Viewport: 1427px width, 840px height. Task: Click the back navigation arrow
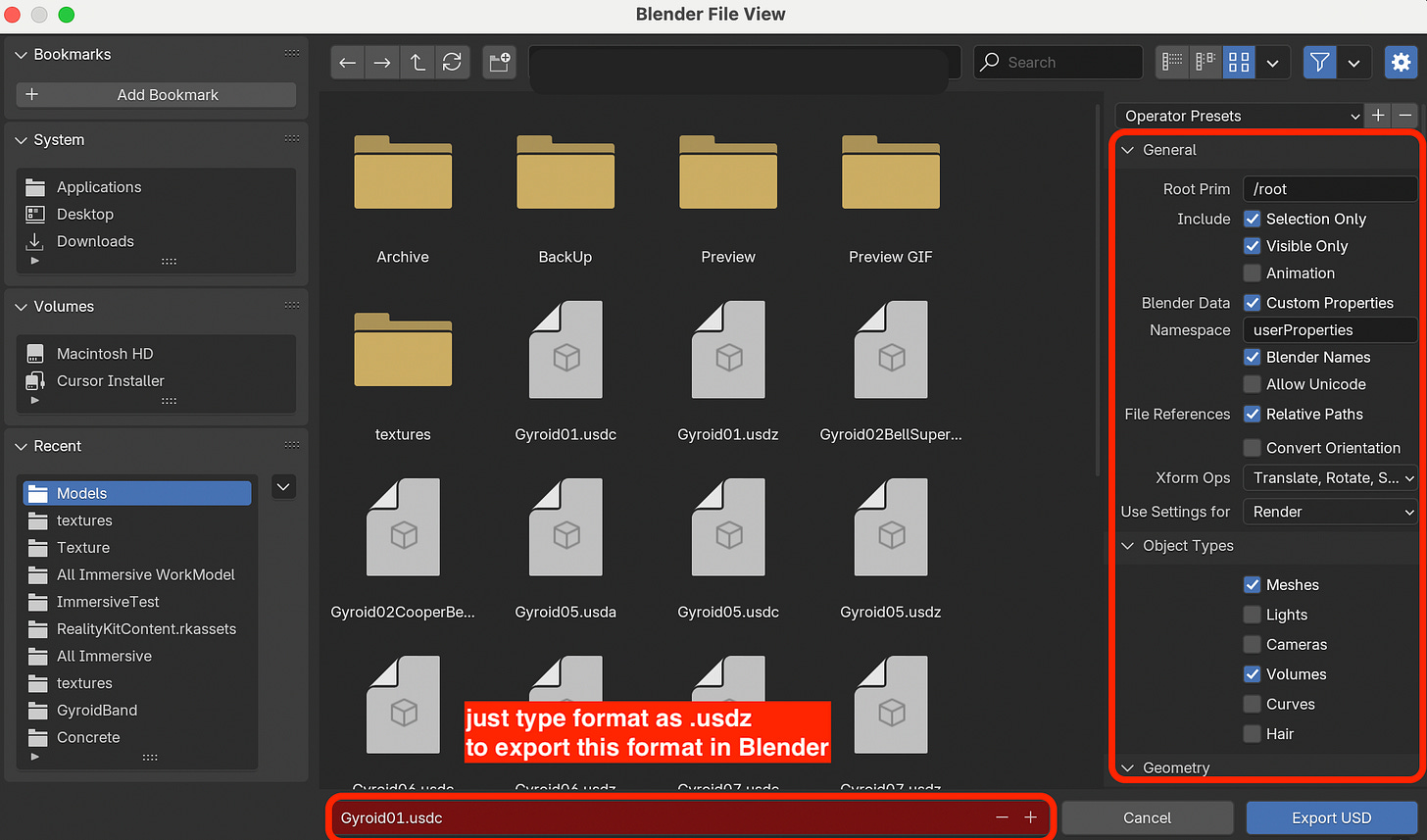[x=347, y=62]
